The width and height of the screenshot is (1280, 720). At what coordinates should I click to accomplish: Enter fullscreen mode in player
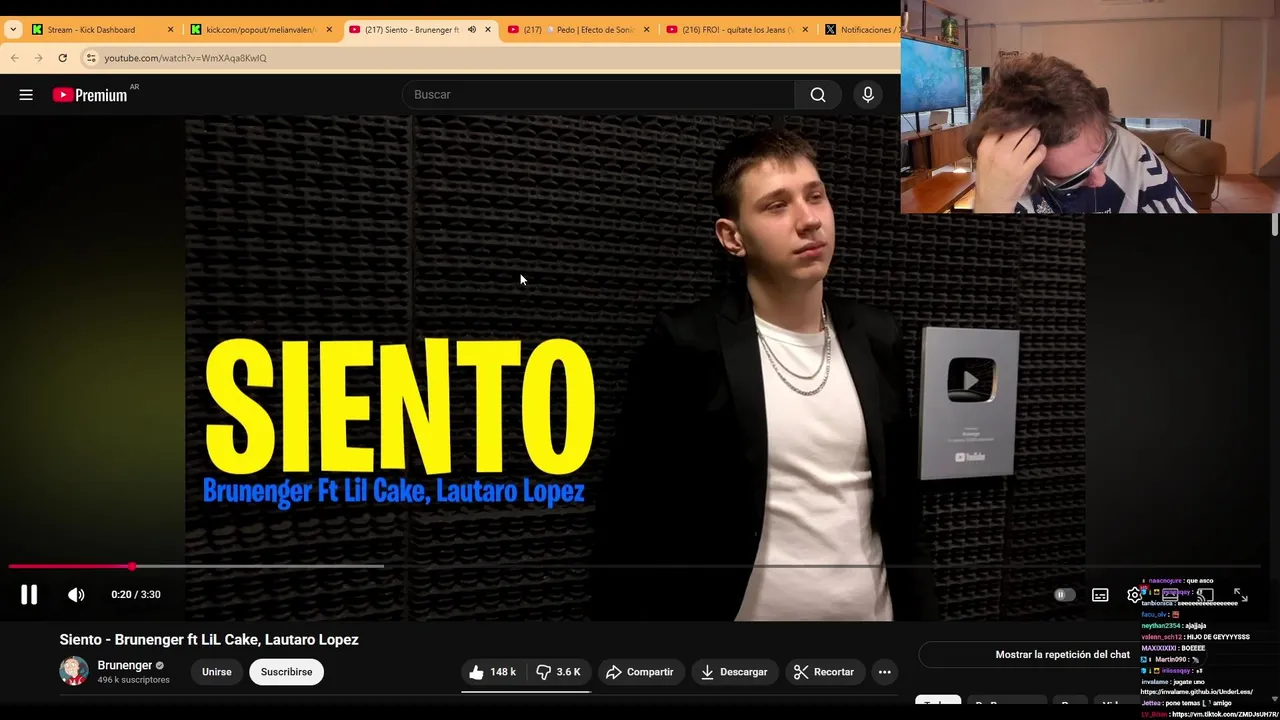coord(1240,595)
